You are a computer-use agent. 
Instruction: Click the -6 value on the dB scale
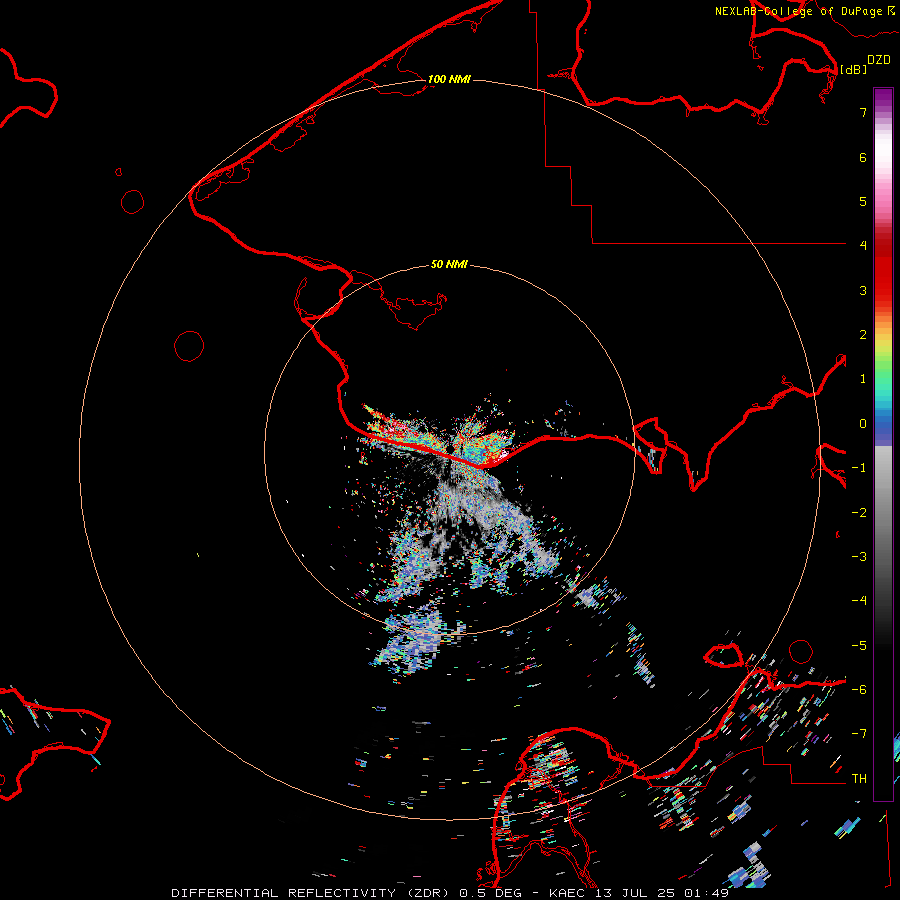point(859,690)
